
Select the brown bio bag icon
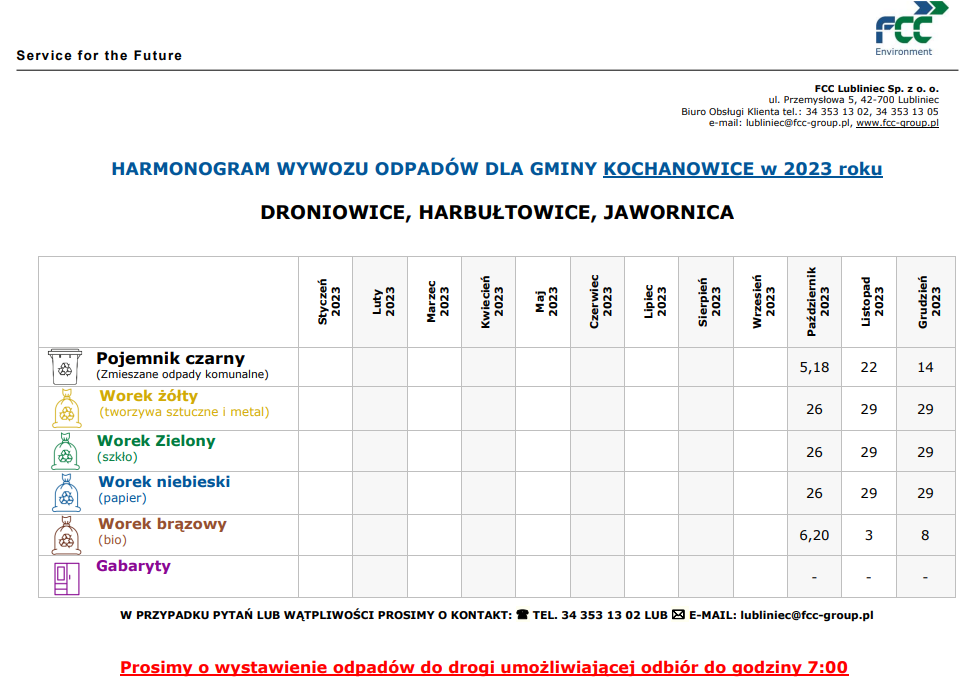[x=65, y=535]
